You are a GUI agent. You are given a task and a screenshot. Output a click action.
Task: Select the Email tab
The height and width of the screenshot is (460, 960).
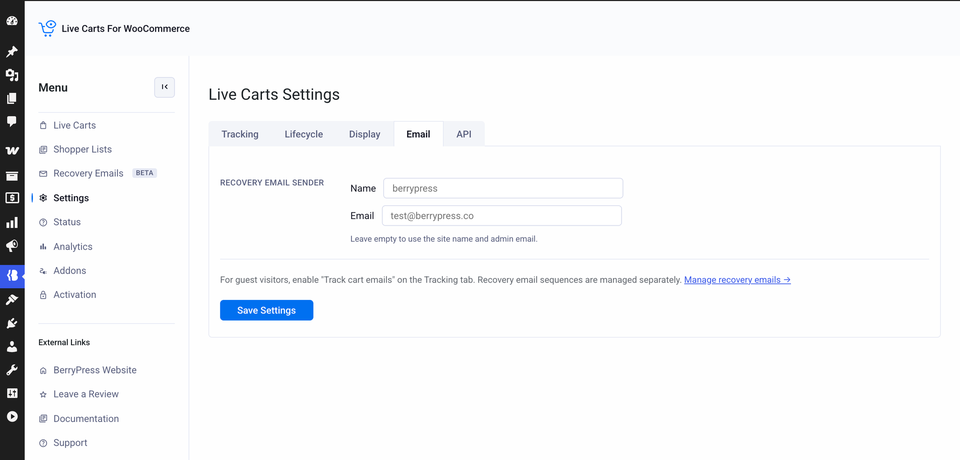(418, 134)
